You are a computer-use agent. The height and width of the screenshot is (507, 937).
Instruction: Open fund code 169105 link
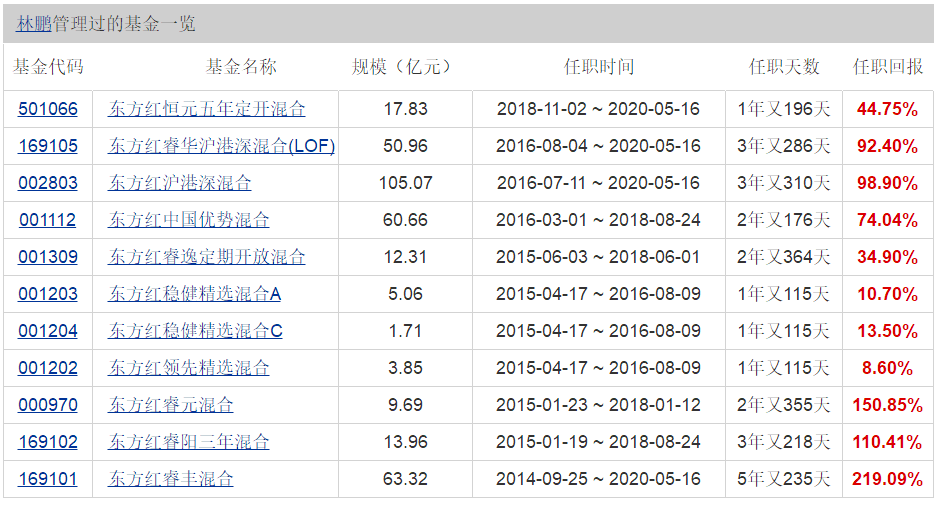pos(47,147)
